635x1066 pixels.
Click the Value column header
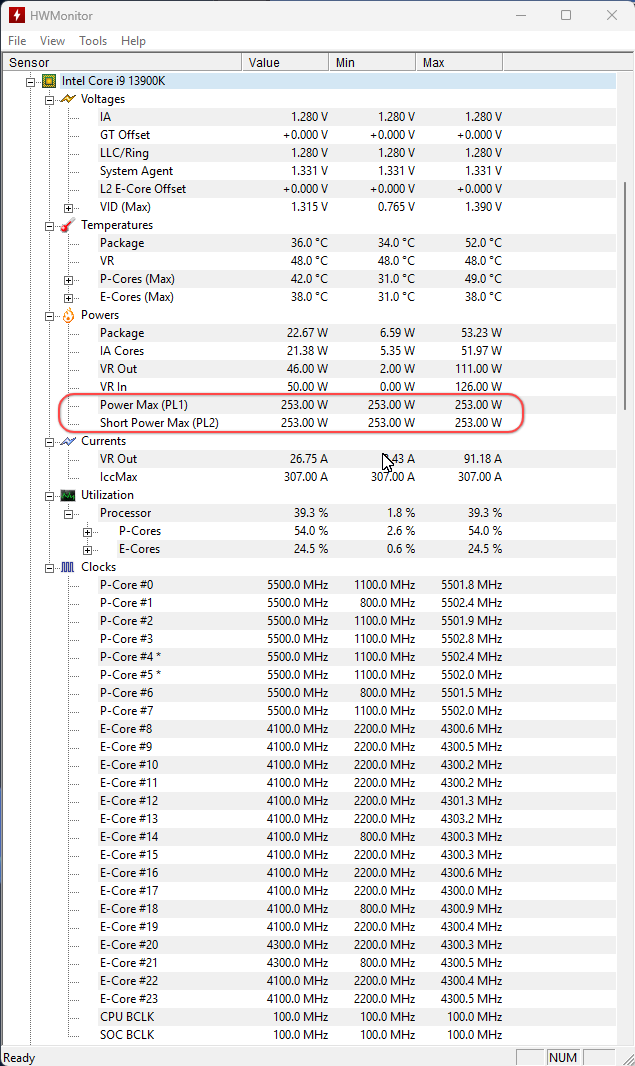point(285,63)
